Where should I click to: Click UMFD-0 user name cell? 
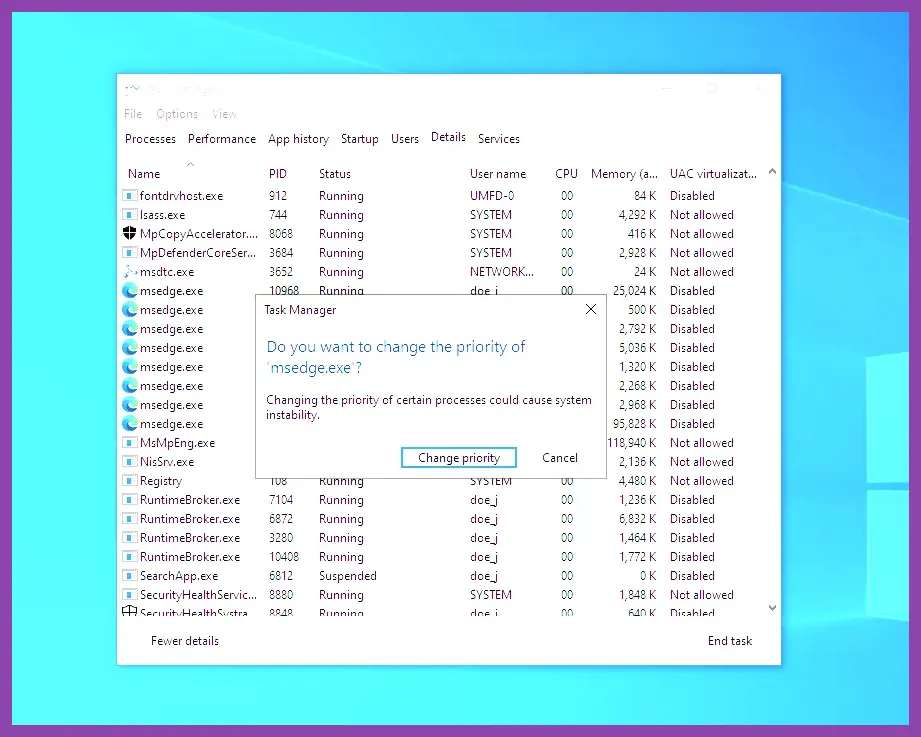click(492, 196)
